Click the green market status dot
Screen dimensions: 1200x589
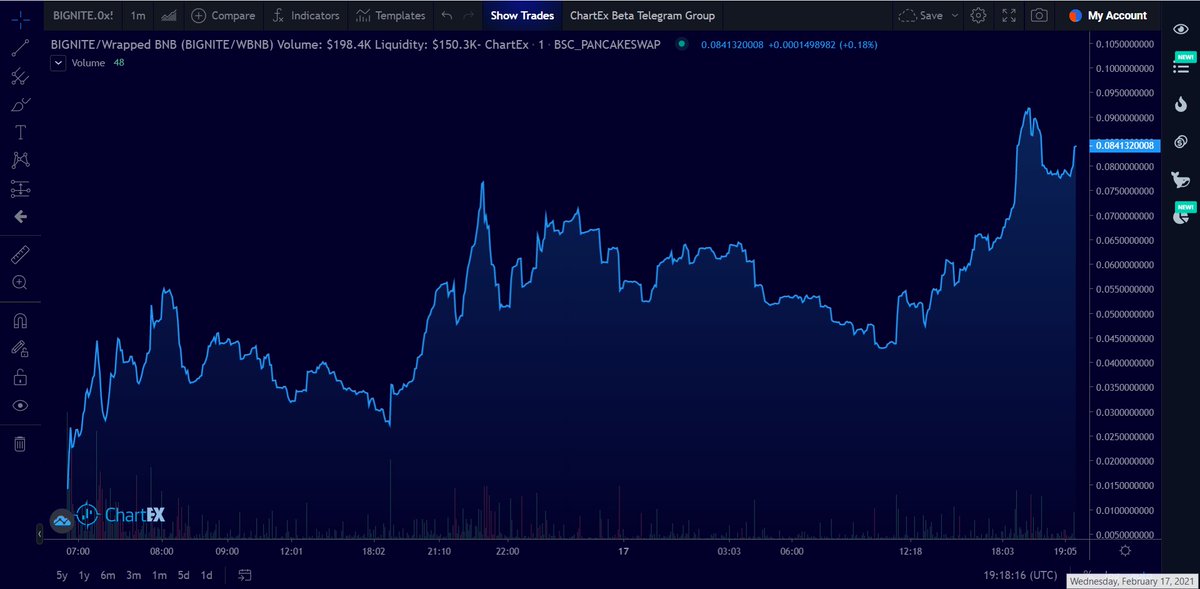[681, 44]
